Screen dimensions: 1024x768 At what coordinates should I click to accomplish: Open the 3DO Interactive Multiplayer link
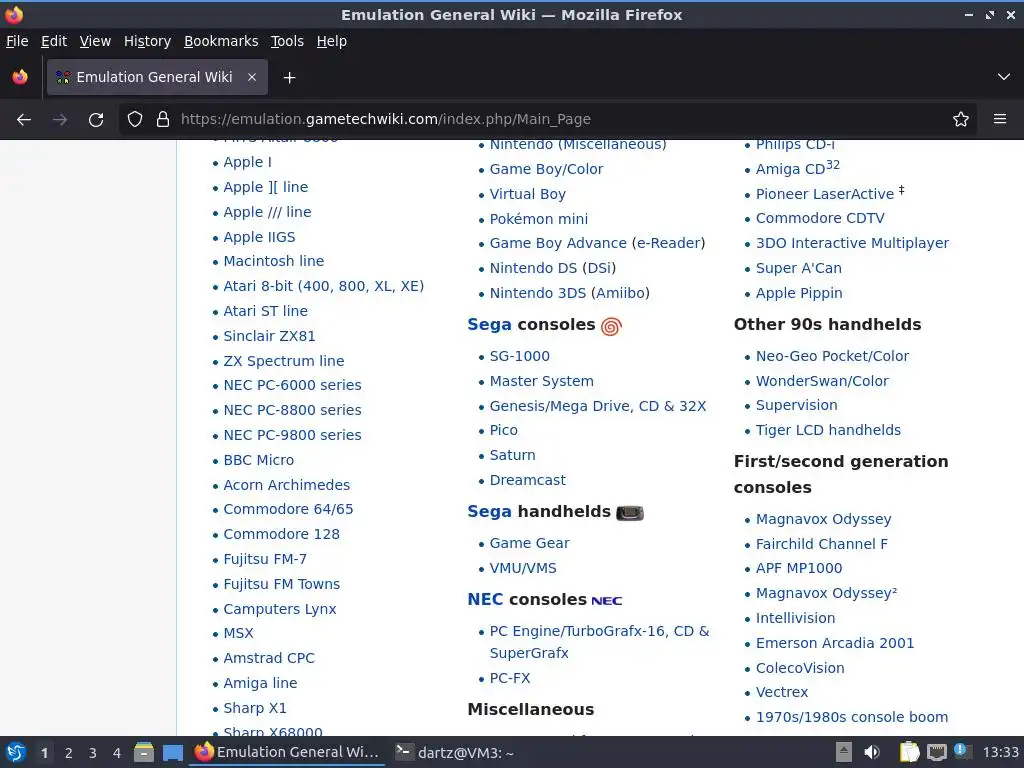pyautogui.click(x=852, y=244)
